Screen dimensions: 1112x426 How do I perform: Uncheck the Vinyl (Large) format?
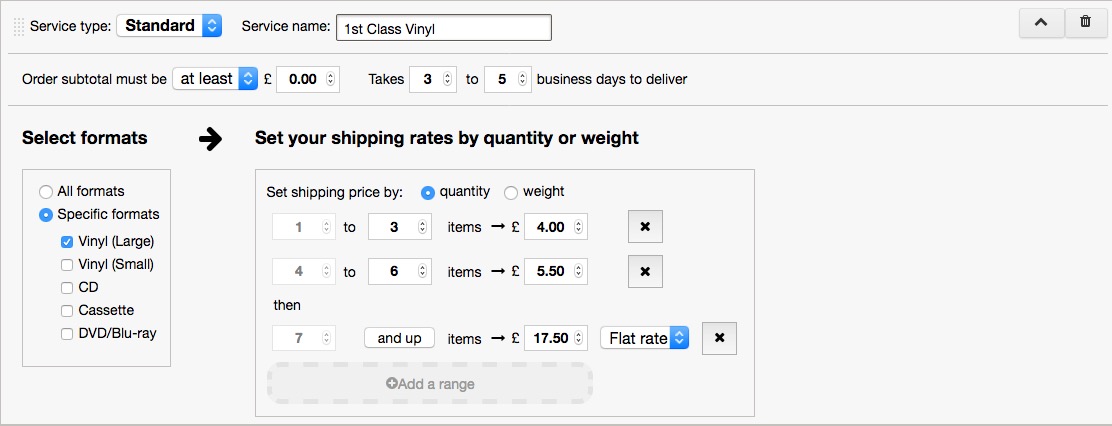click(x=67, y=242)
